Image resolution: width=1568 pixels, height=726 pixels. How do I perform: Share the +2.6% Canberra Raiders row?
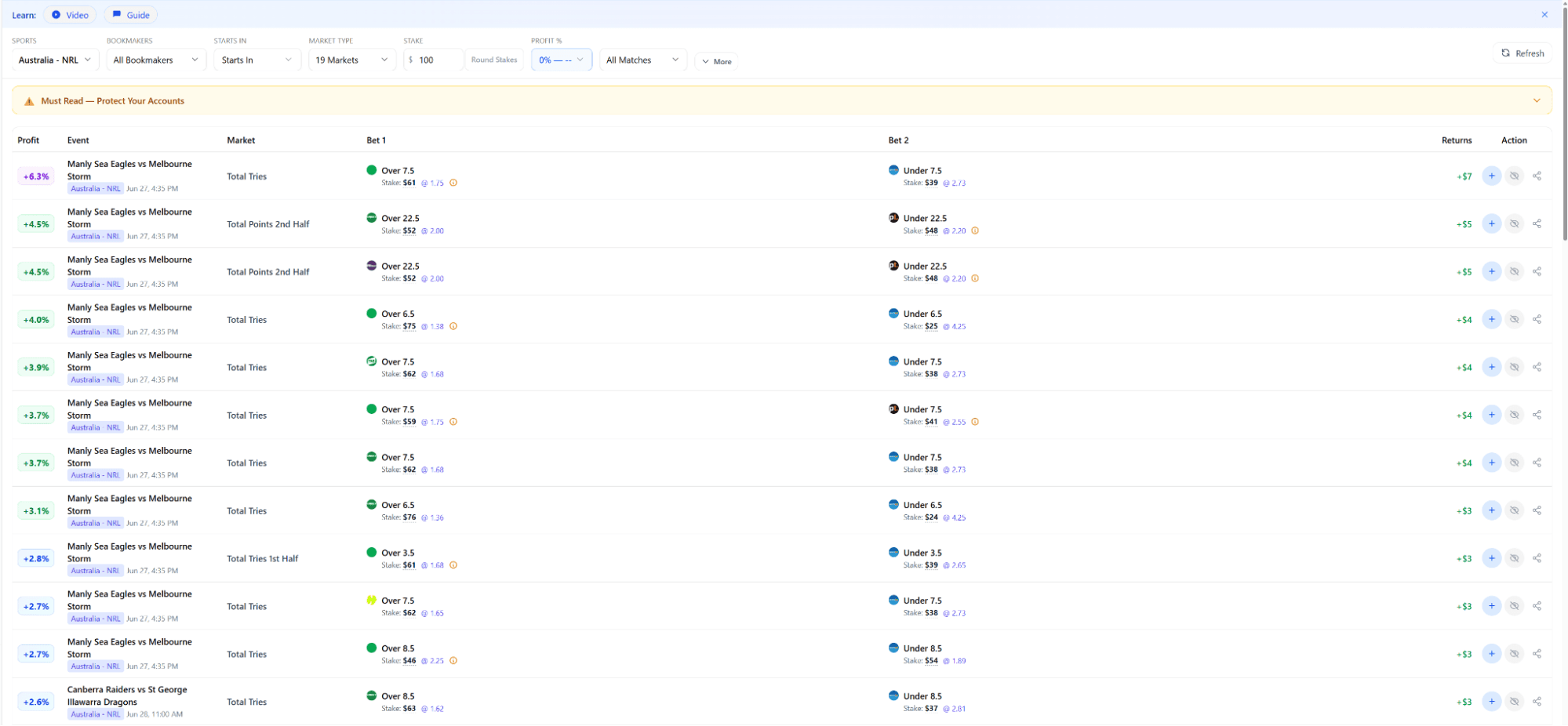coord(1537,702)
